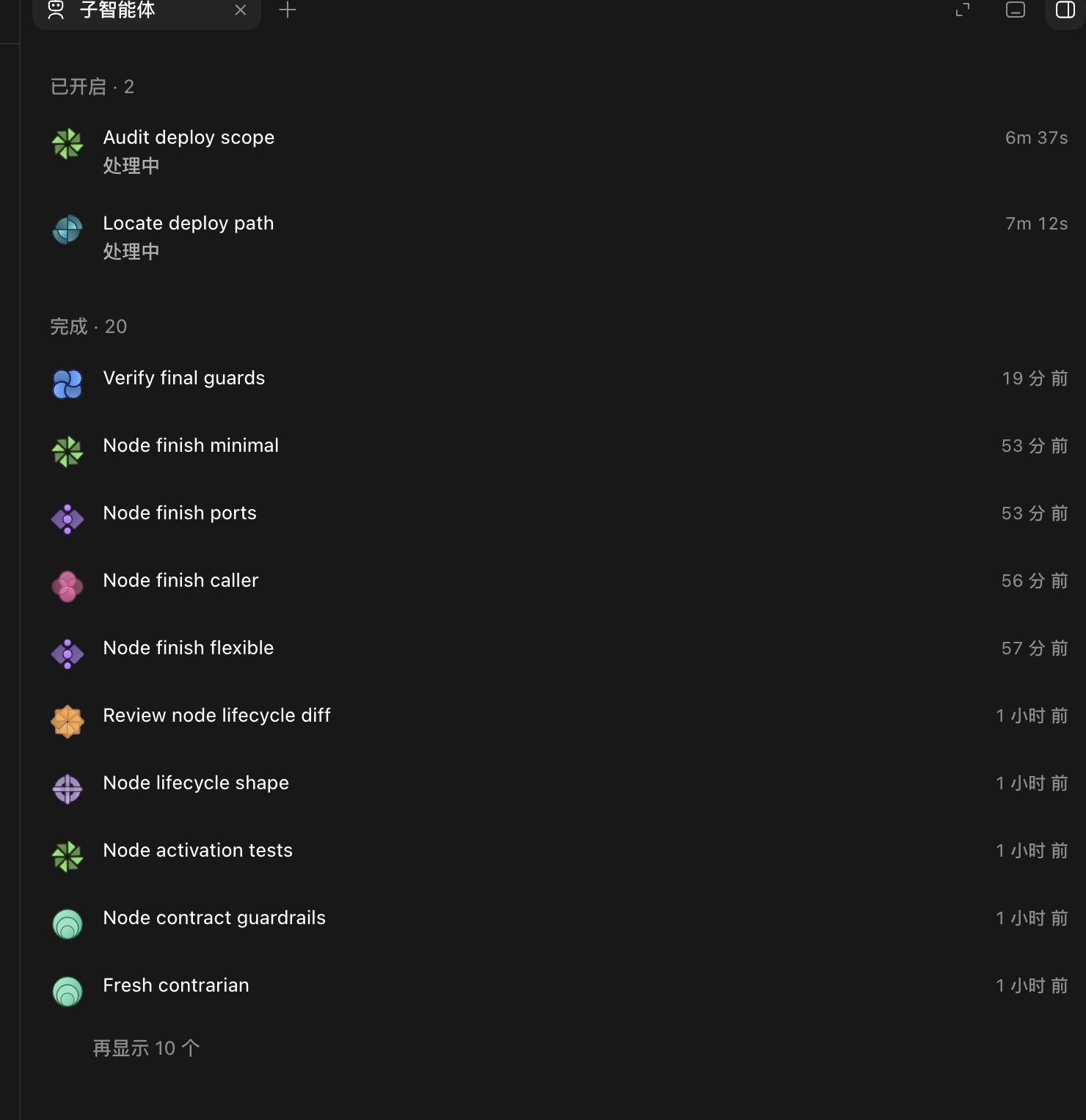Click the Verify final guards blue icon

pos(68,384)
